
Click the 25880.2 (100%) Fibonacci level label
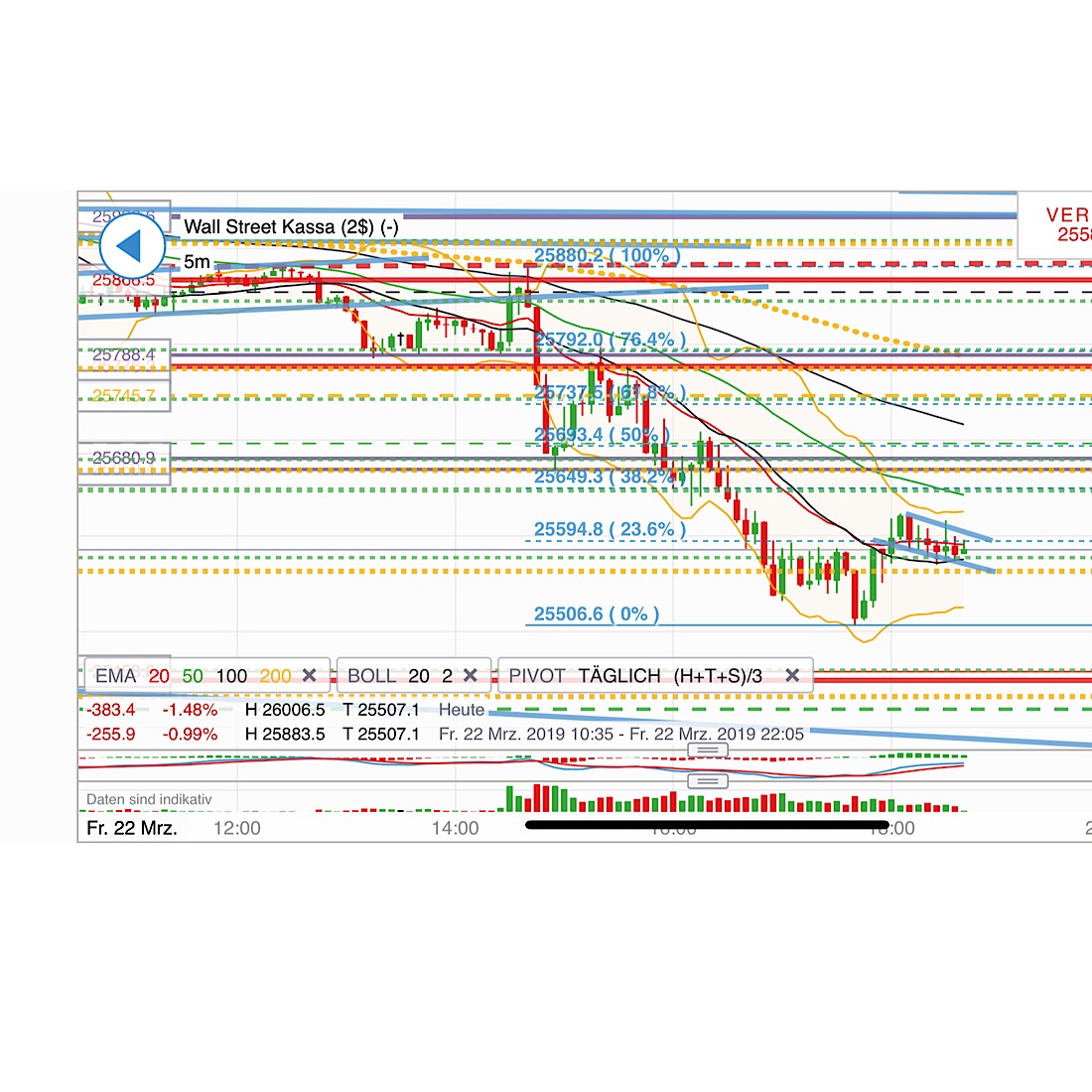coord(606,255)
